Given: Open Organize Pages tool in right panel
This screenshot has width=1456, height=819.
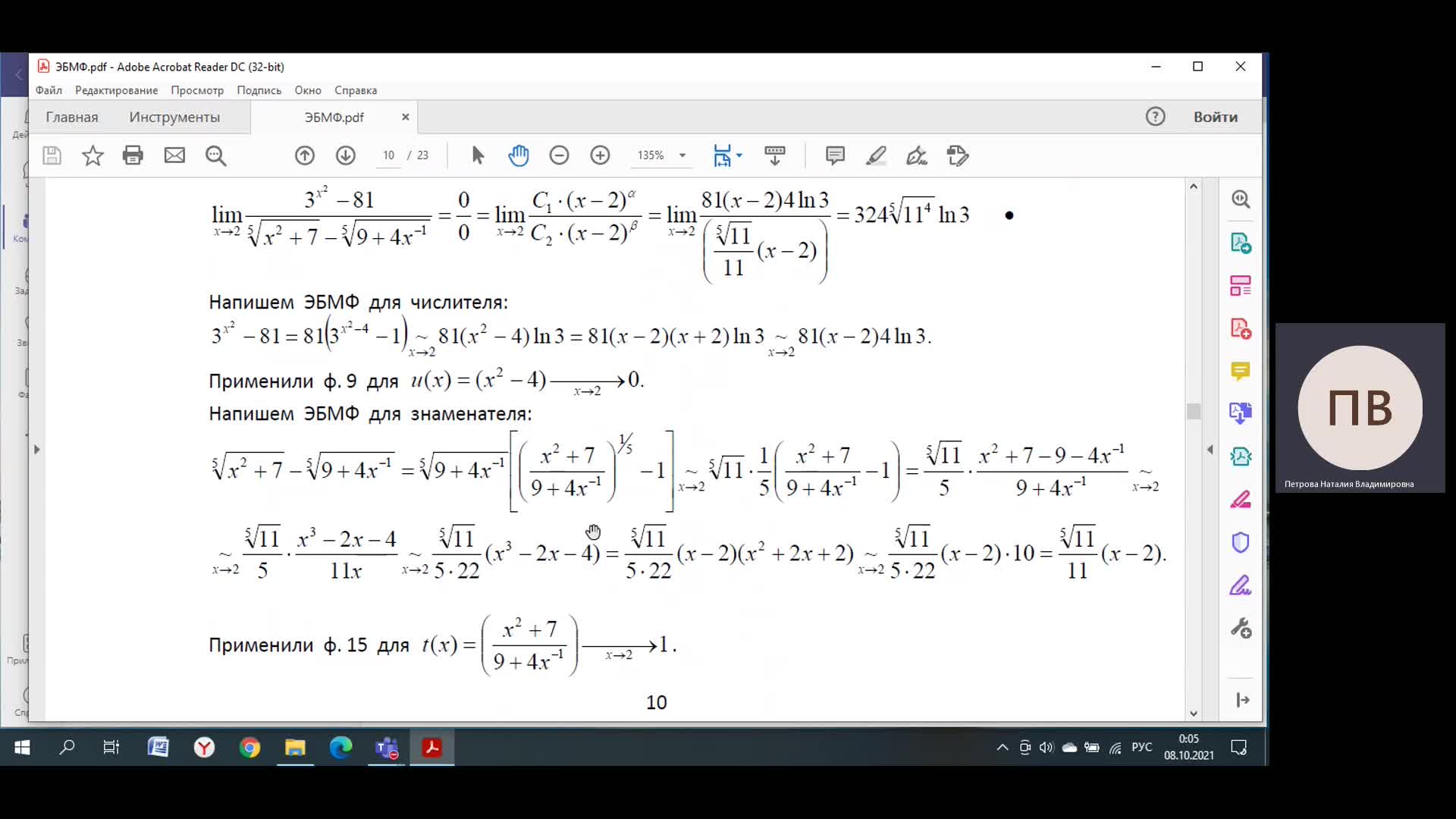Looking at the screenshot, I should (1241, 286).
